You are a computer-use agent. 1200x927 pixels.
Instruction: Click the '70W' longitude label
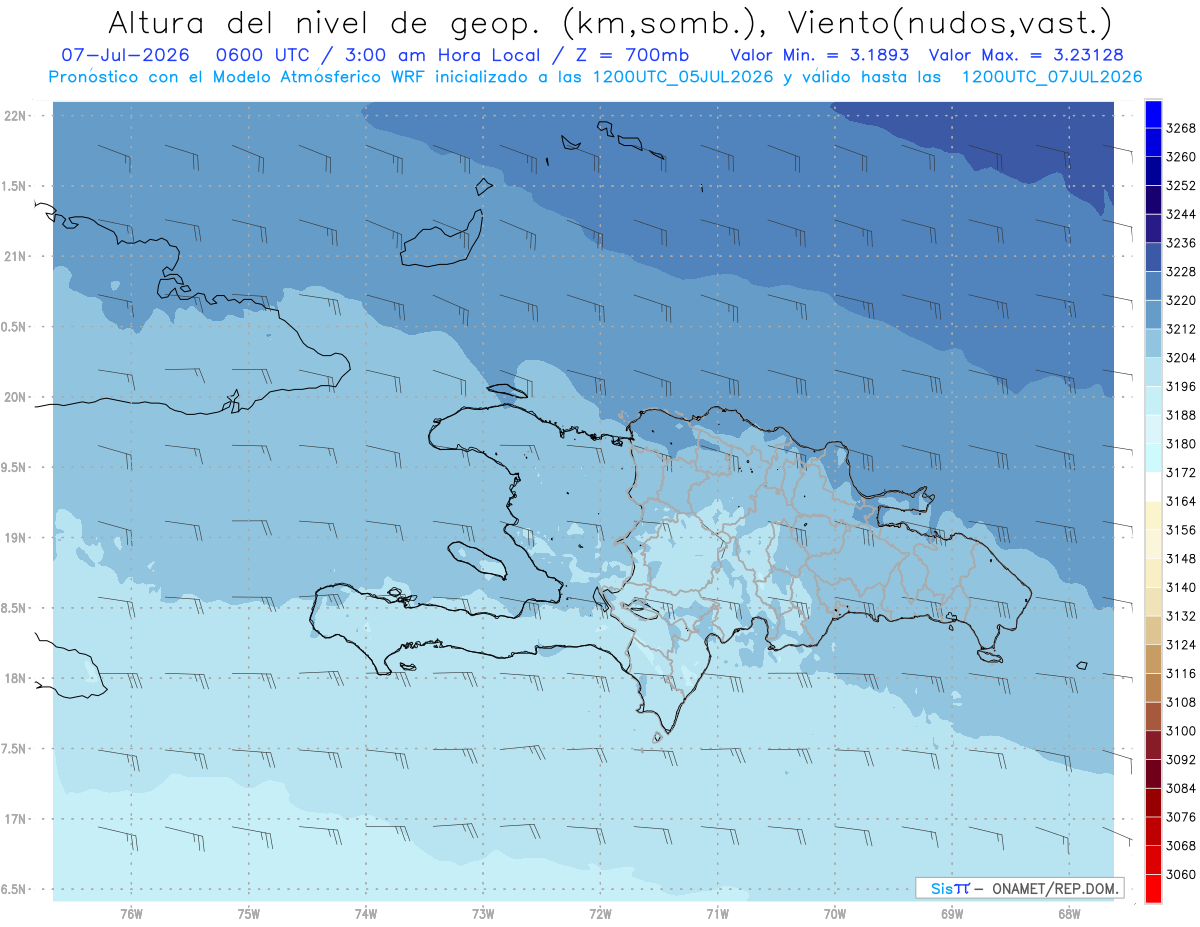(x=835, y=913)
